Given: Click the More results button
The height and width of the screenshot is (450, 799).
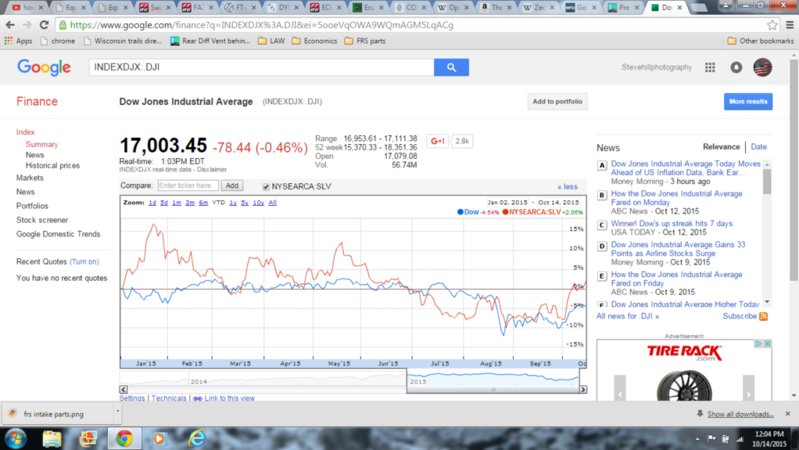Looking at the screenshot, I should click(x=748, y=101).
